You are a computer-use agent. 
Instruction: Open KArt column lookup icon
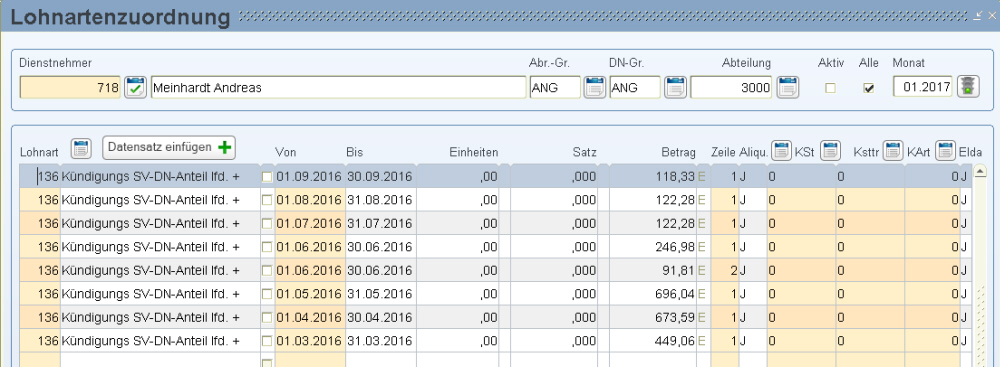(945, 151)
